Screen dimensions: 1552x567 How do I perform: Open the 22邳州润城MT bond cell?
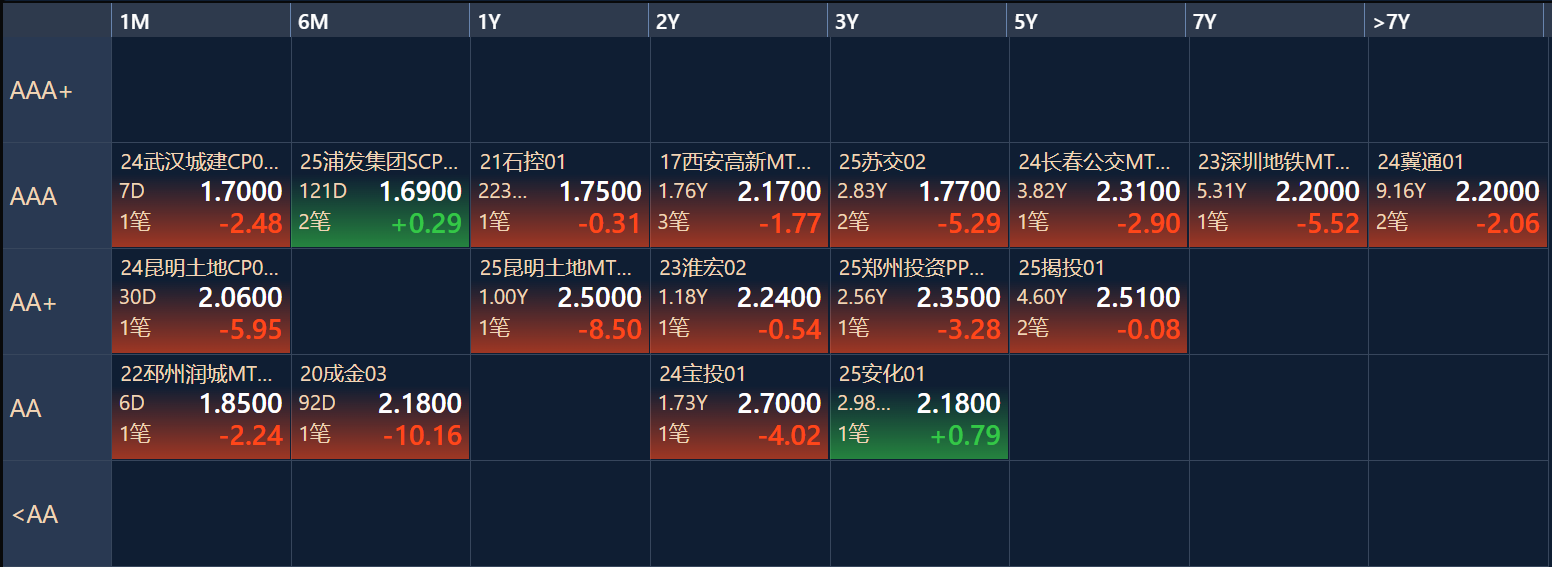(200, 407)
